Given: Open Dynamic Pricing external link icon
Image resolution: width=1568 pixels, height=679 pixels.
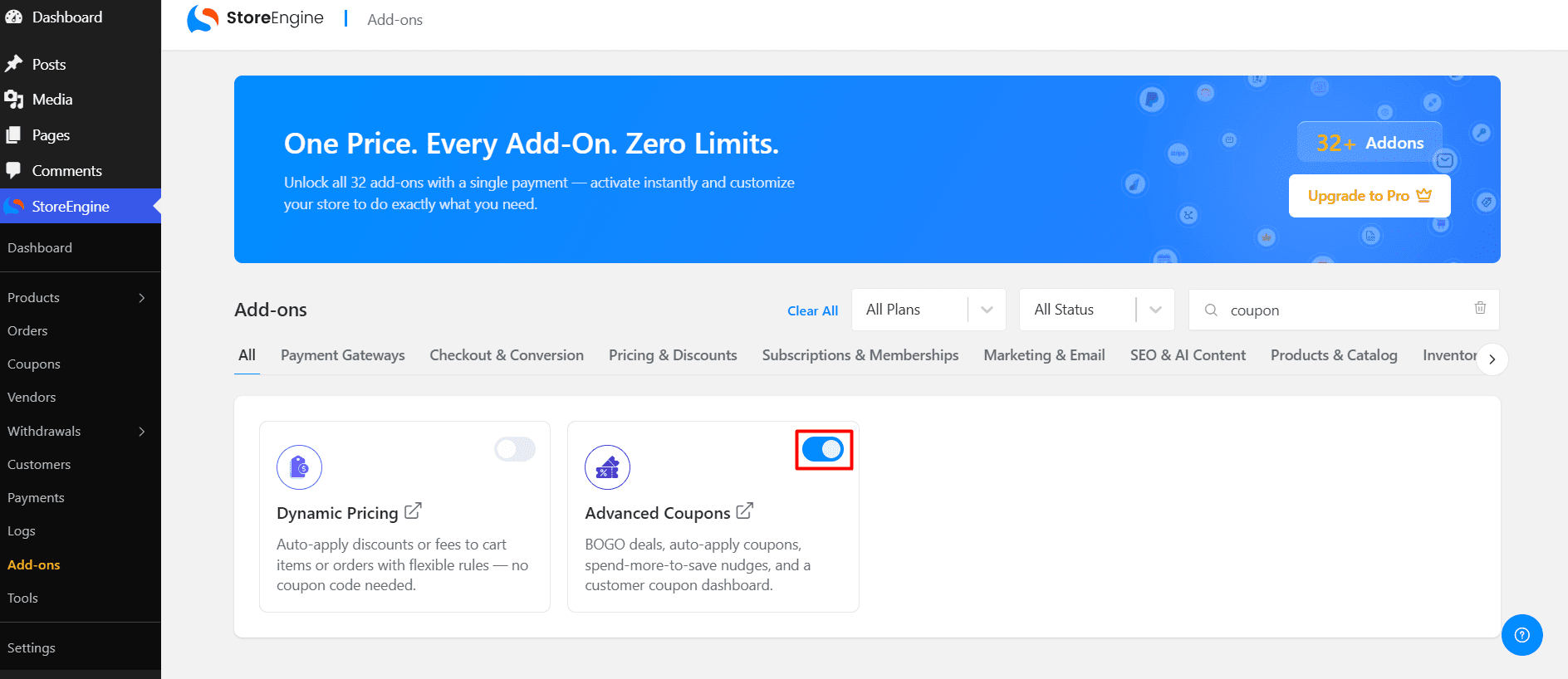Looking at the screenshot, I should click(413, 511).
